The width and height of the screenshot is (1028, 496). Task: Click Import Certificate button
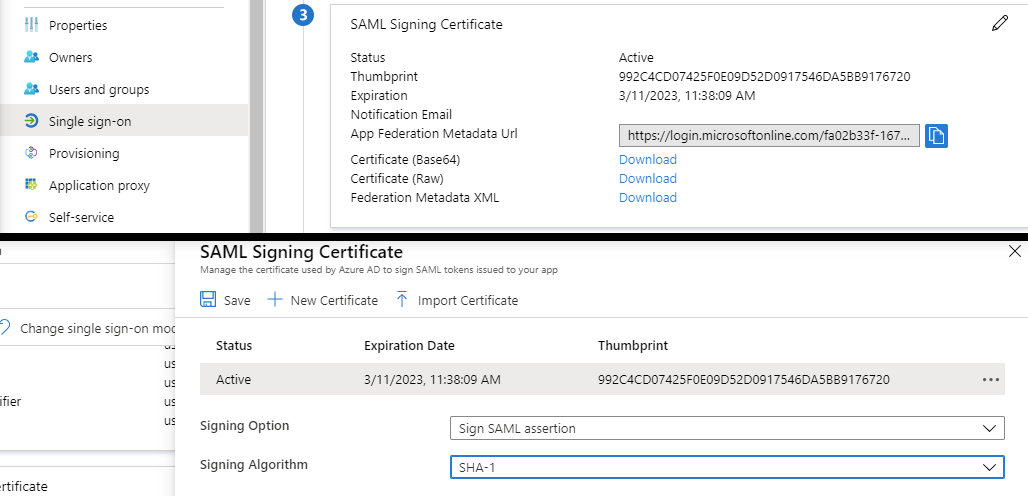pos(457,300)
